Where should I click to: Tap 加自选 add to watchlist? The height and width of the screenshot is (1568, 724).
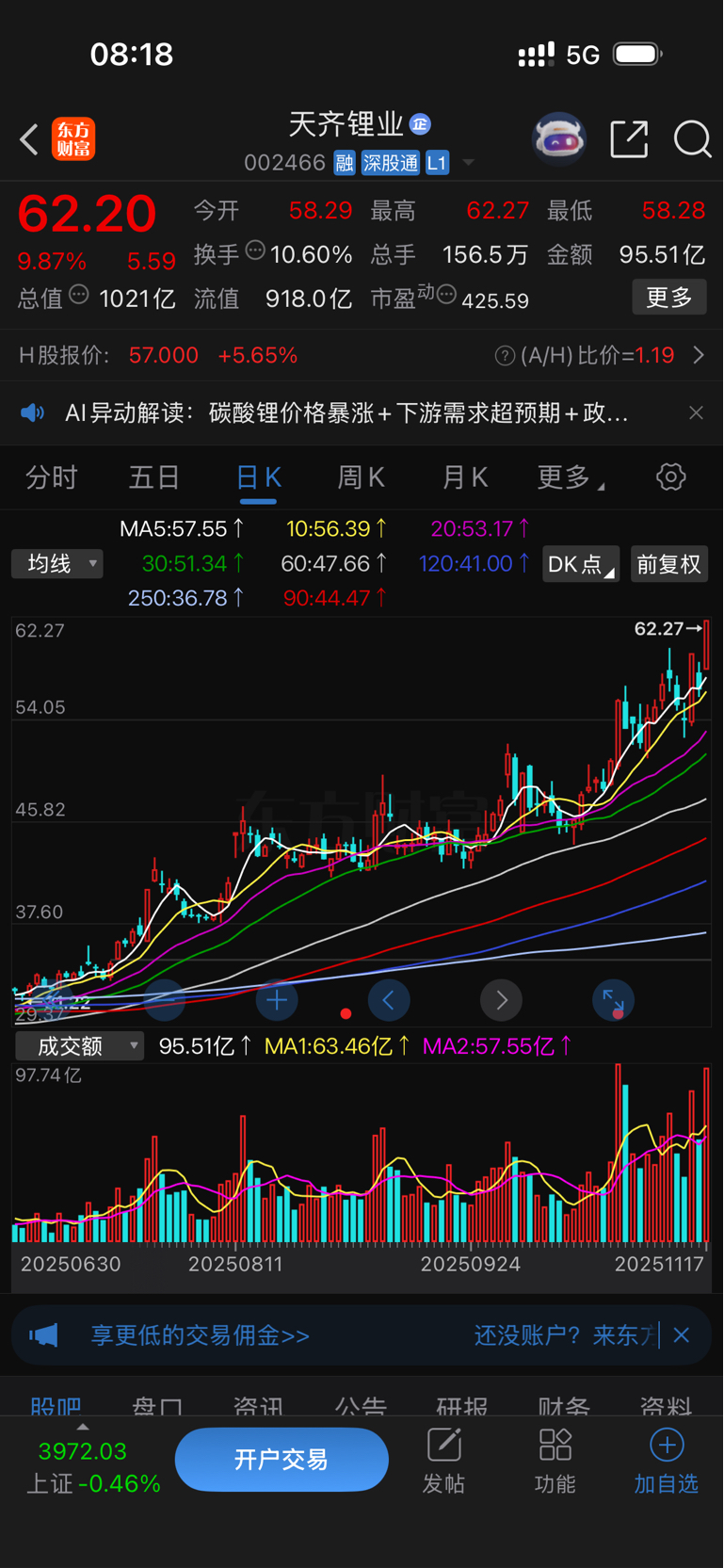[666, 1461]
